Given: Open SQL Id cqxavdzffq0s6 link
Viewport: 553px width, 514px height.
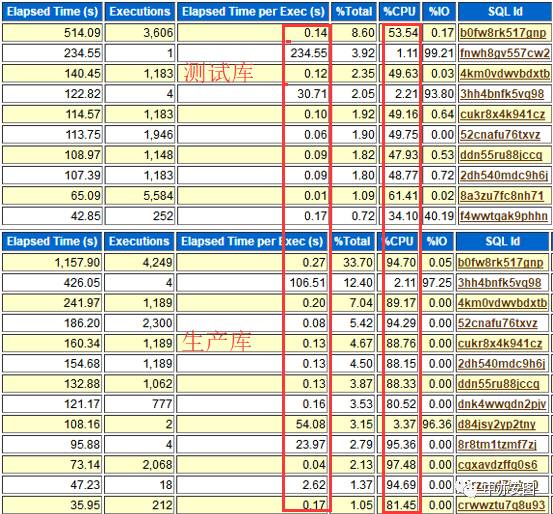Looking at the screenshot, I should 498,465.
